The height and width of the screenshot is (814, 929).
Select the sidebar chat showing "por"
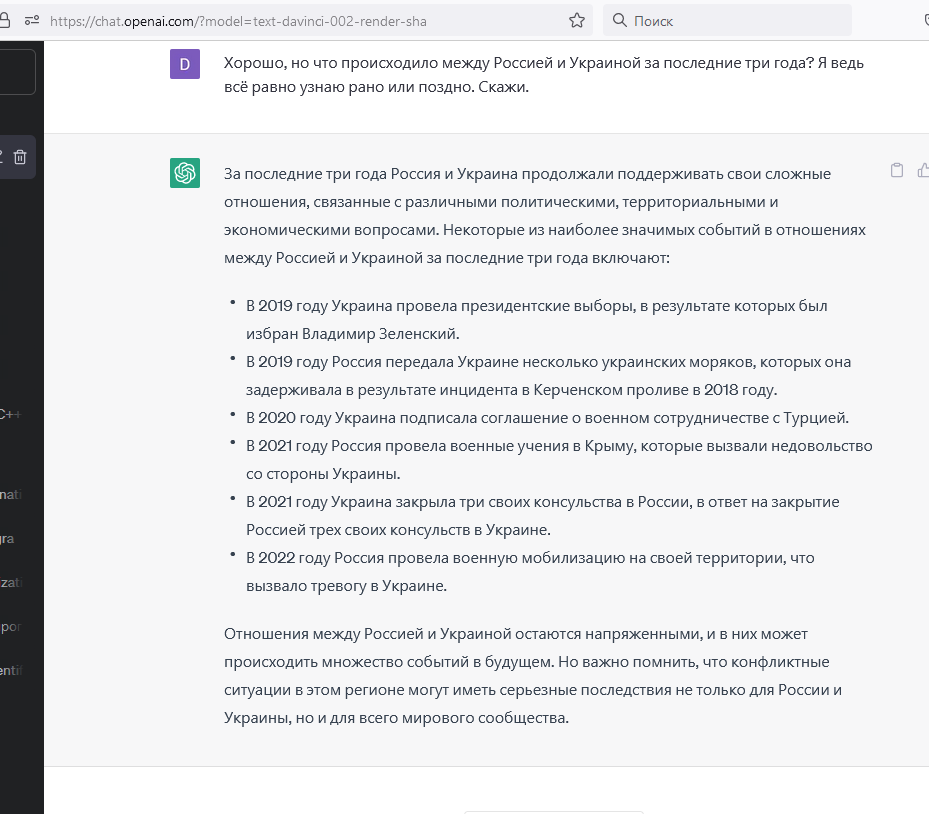(10, 626)
